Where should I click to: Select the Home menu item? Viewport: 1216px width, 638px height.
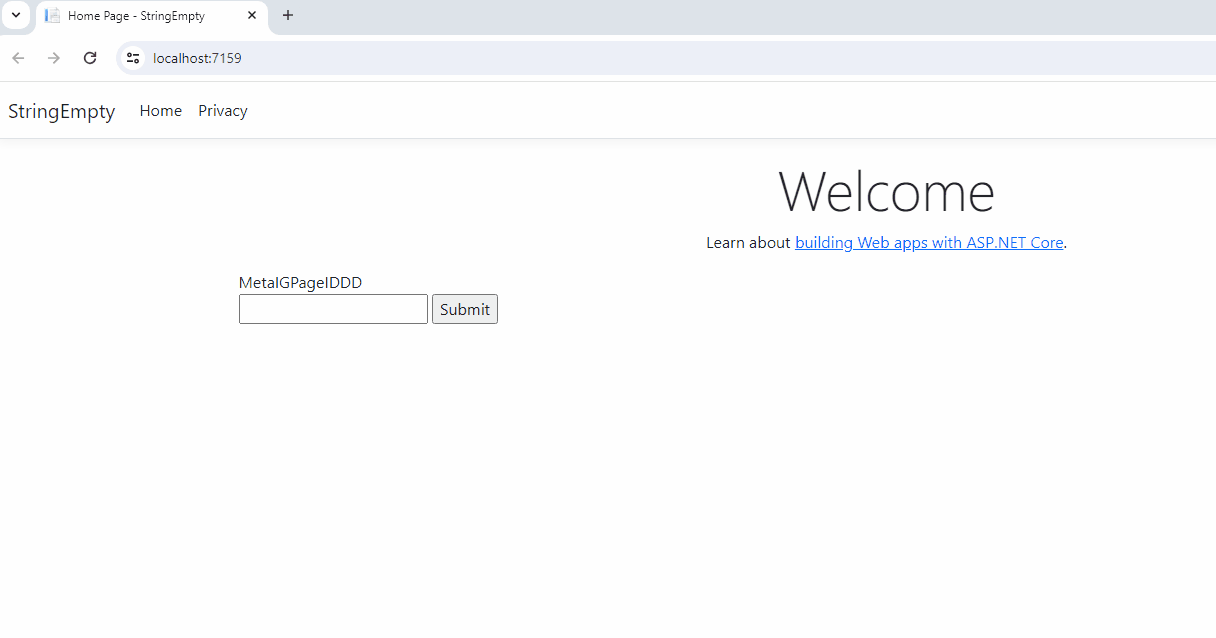coord(160,110)
